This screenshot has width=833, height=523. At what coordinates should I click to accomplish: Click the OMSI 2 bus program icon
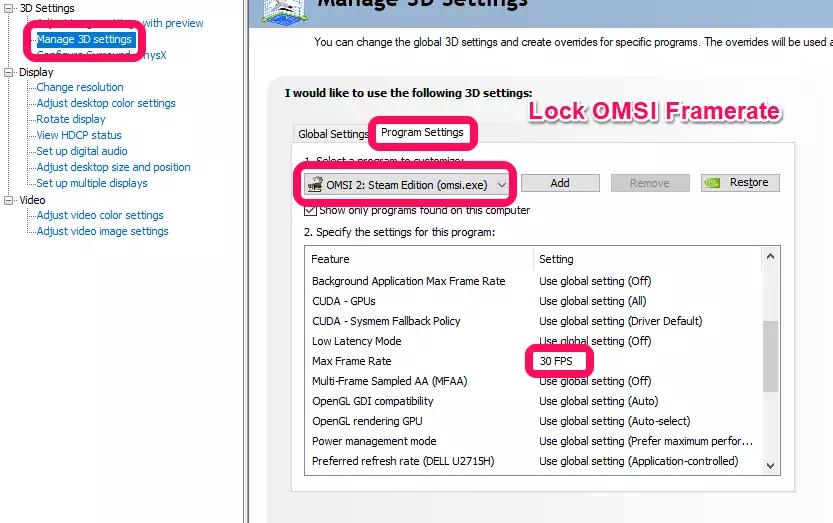(315, 184)
